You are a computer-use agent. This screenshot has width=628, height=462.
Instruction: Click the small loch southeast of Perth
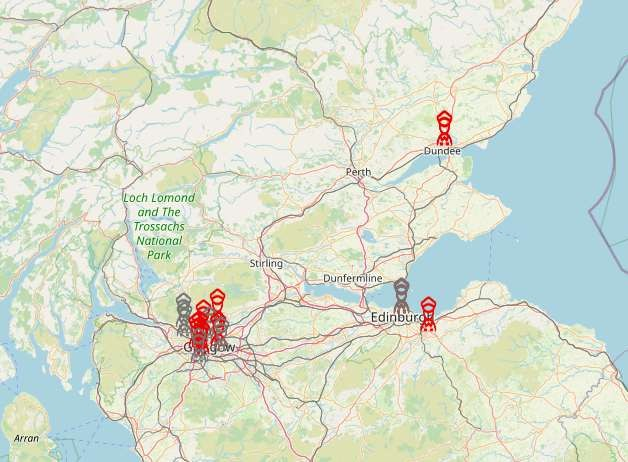point(368,237)
